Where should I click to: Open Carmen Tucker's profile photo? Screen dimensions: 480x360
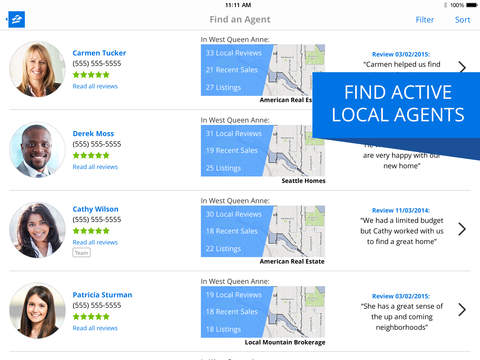point(37,69)
